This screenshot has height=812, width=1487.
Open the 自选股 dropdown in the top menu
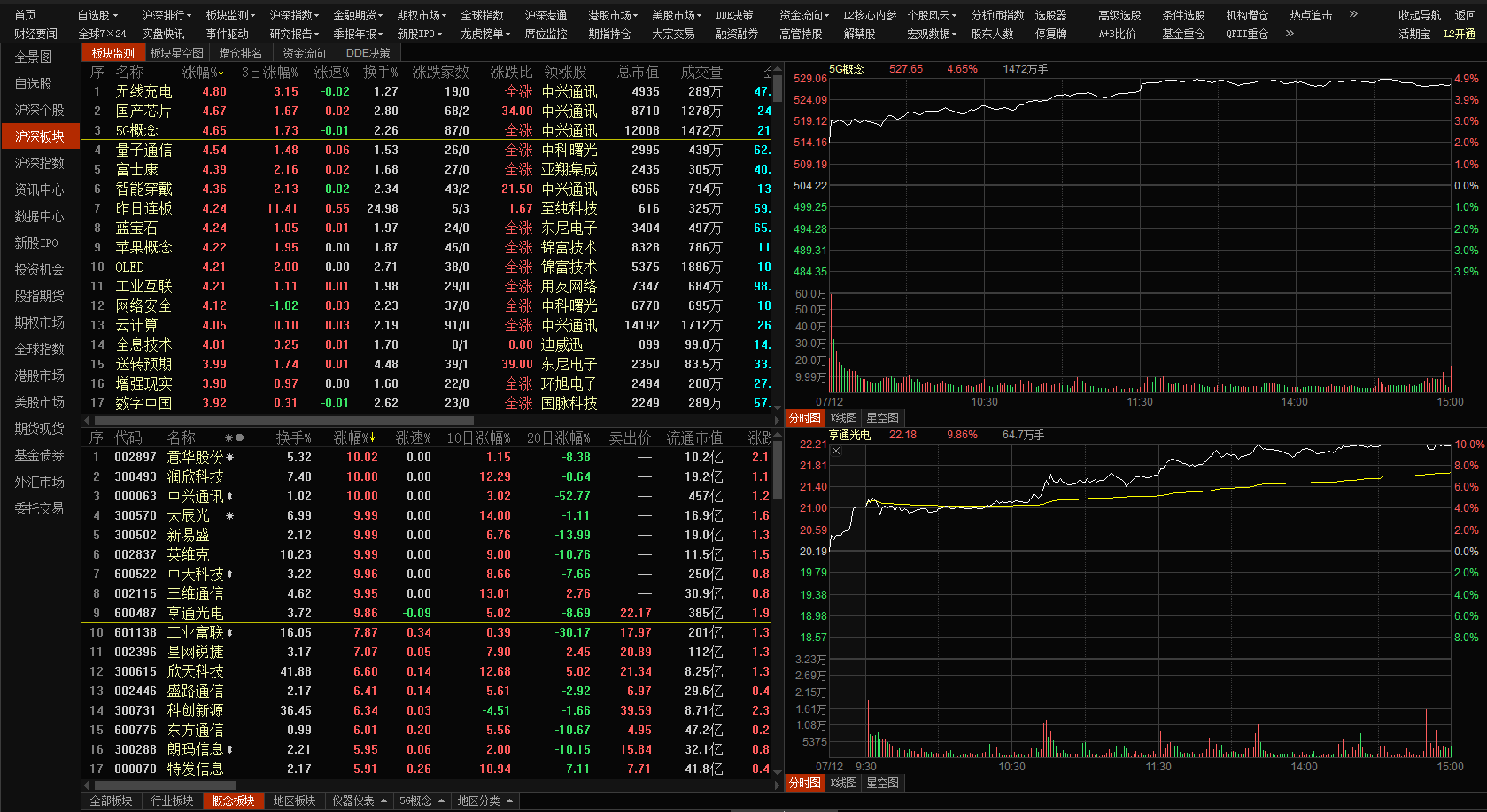pyautogui.click(x=97, y=15)
